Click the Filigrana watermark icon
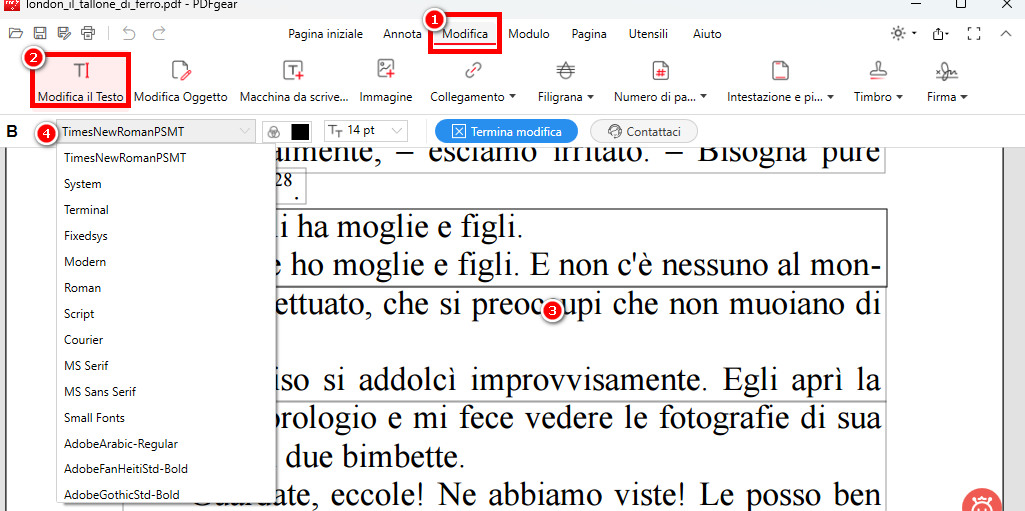Screen dimensions: 1025x511 pos(565,70)
